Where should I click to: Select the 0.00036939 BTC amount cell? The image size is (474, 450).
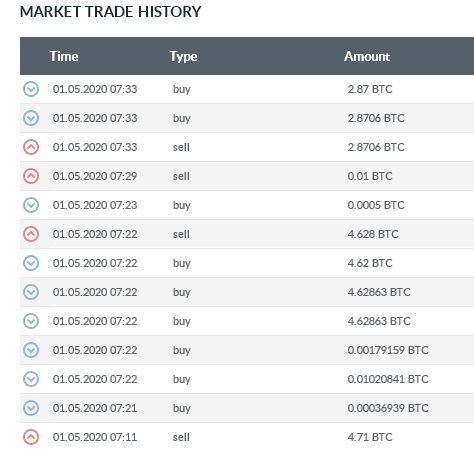coord(388,408)
